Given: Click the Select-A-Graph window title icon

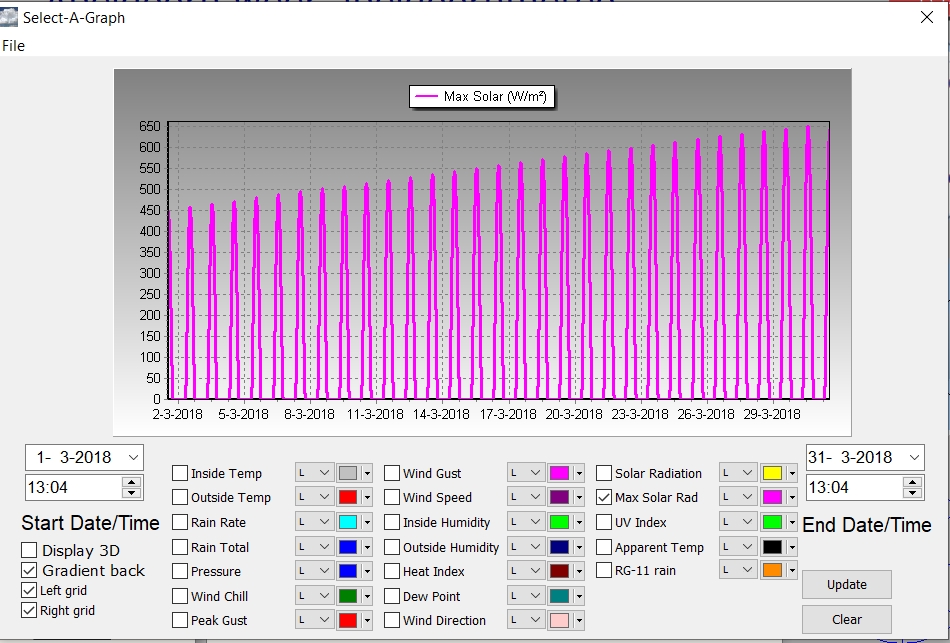Looking at the screenshot, I should (x=10, y=17).
